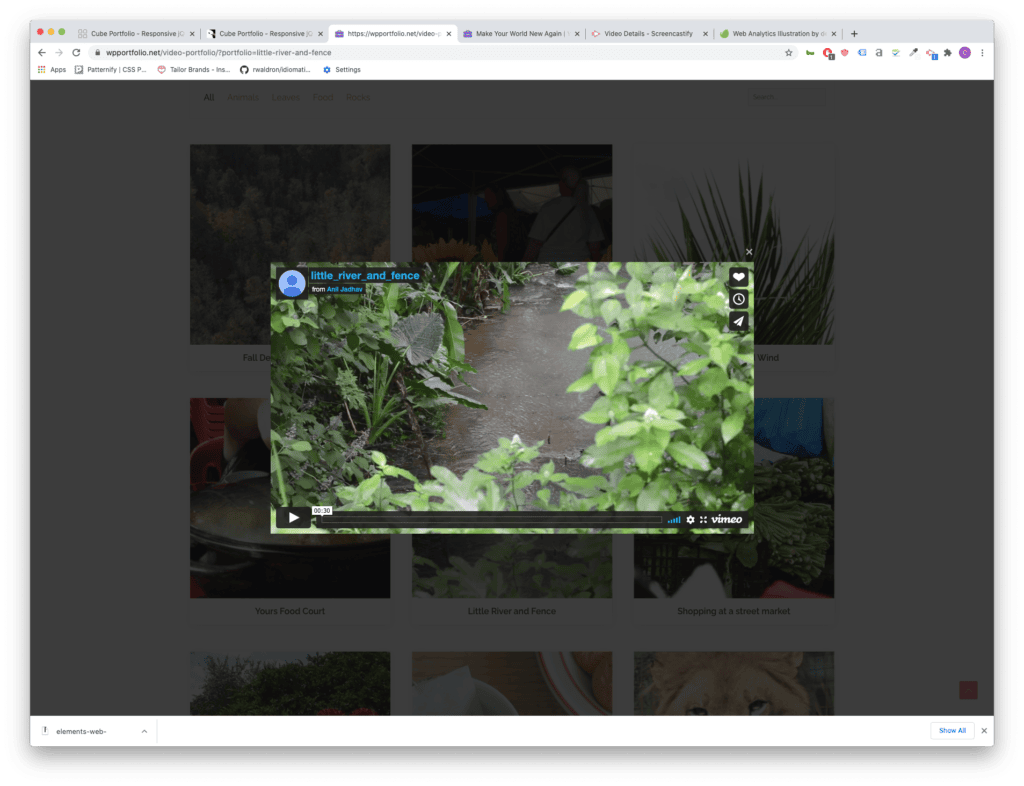The height and width of the screenshot is (786, 1024).
Task: Show all downloads
Action: (x=952, y=731)
